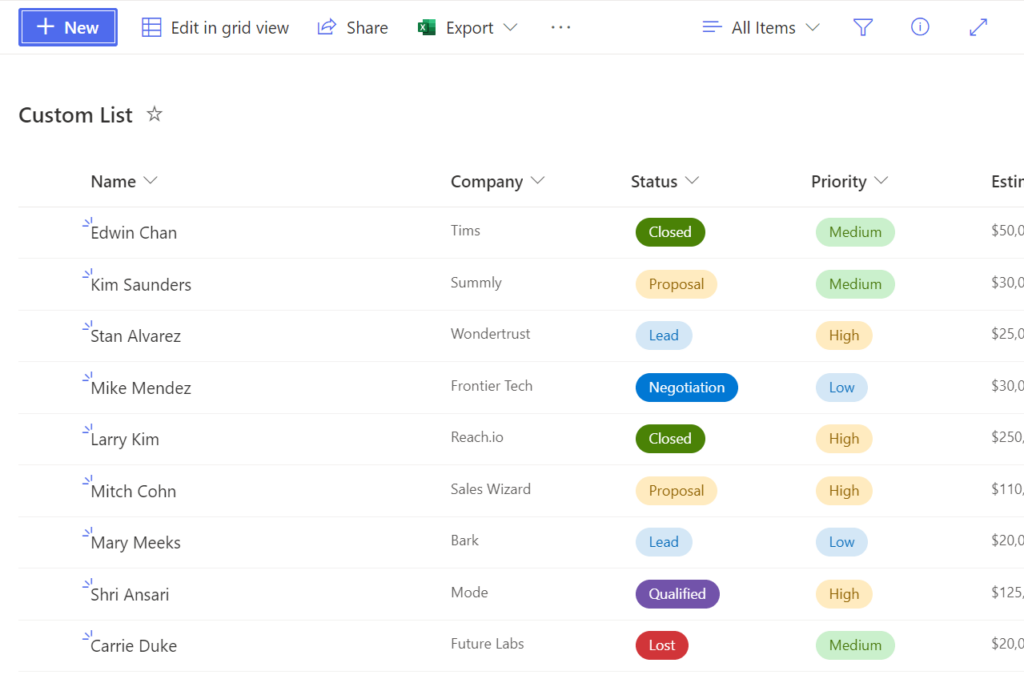Click the Lost status pill for Carrie Duke
The image size is (1024, 687).
(662, 645)
